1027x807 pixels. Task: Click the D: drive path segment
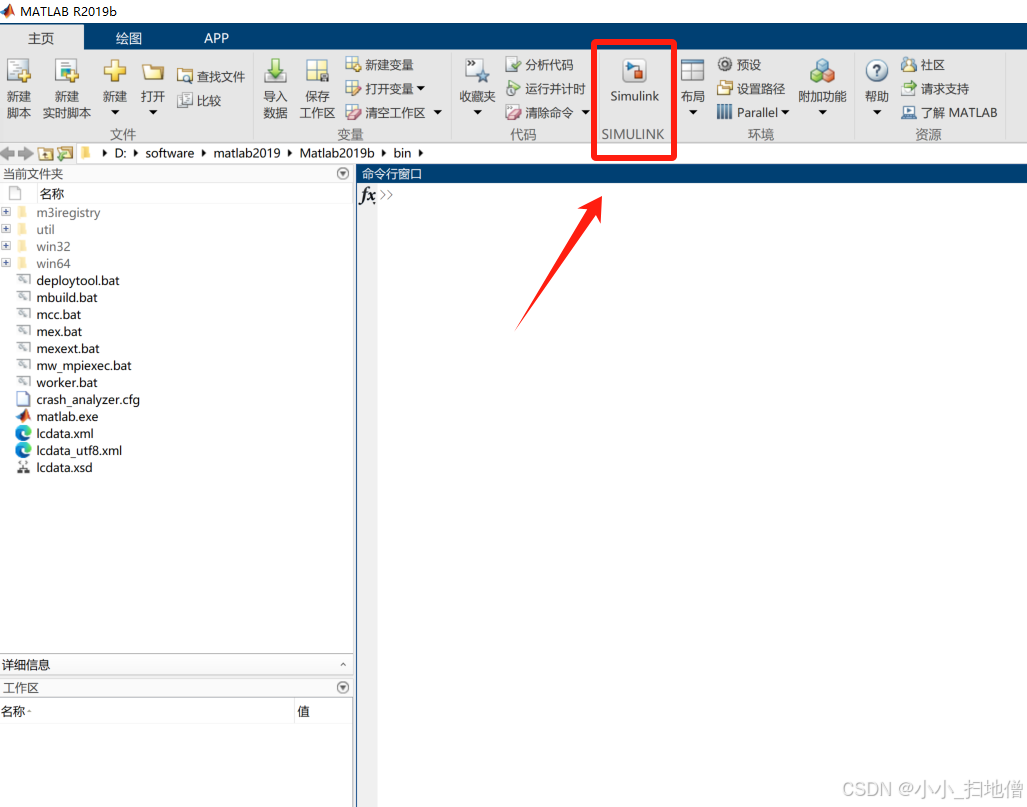coord(121,153)
